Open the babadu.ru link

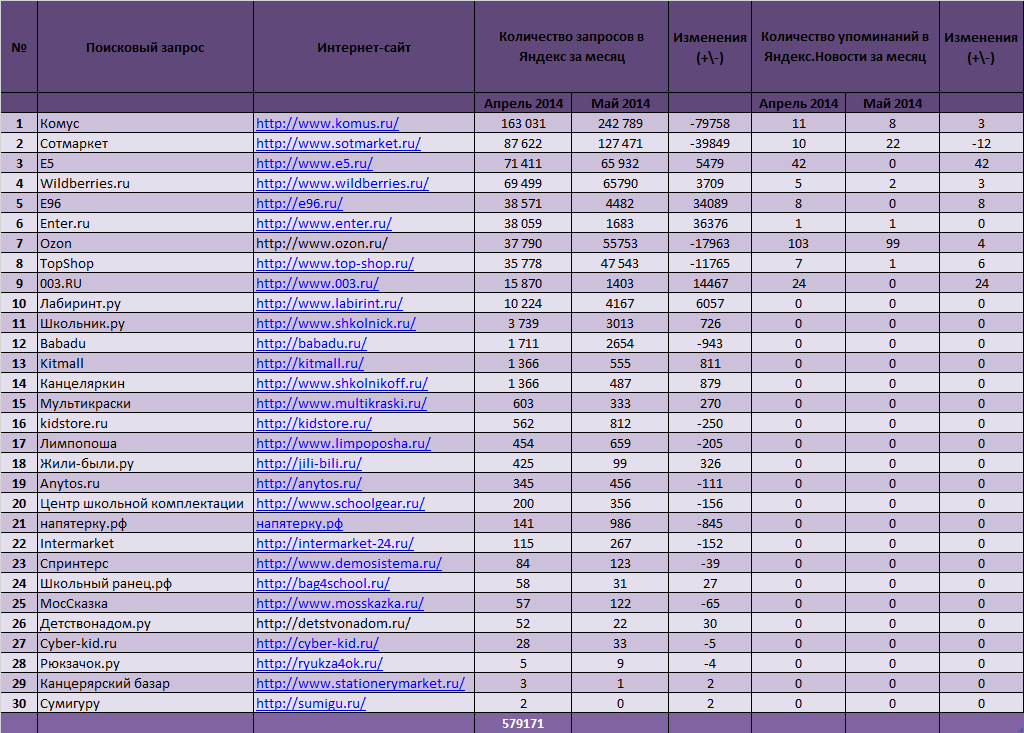[312, 344]
